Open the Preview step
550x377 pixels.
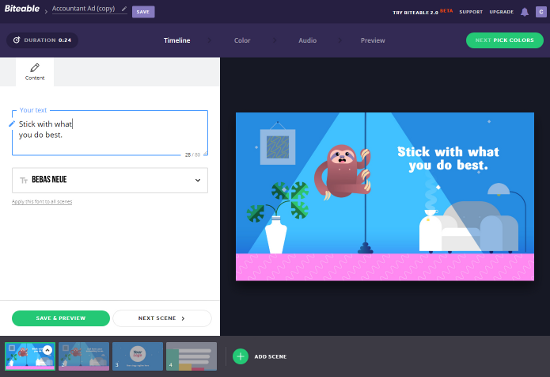pyautogui.click(x=373, y=41)
